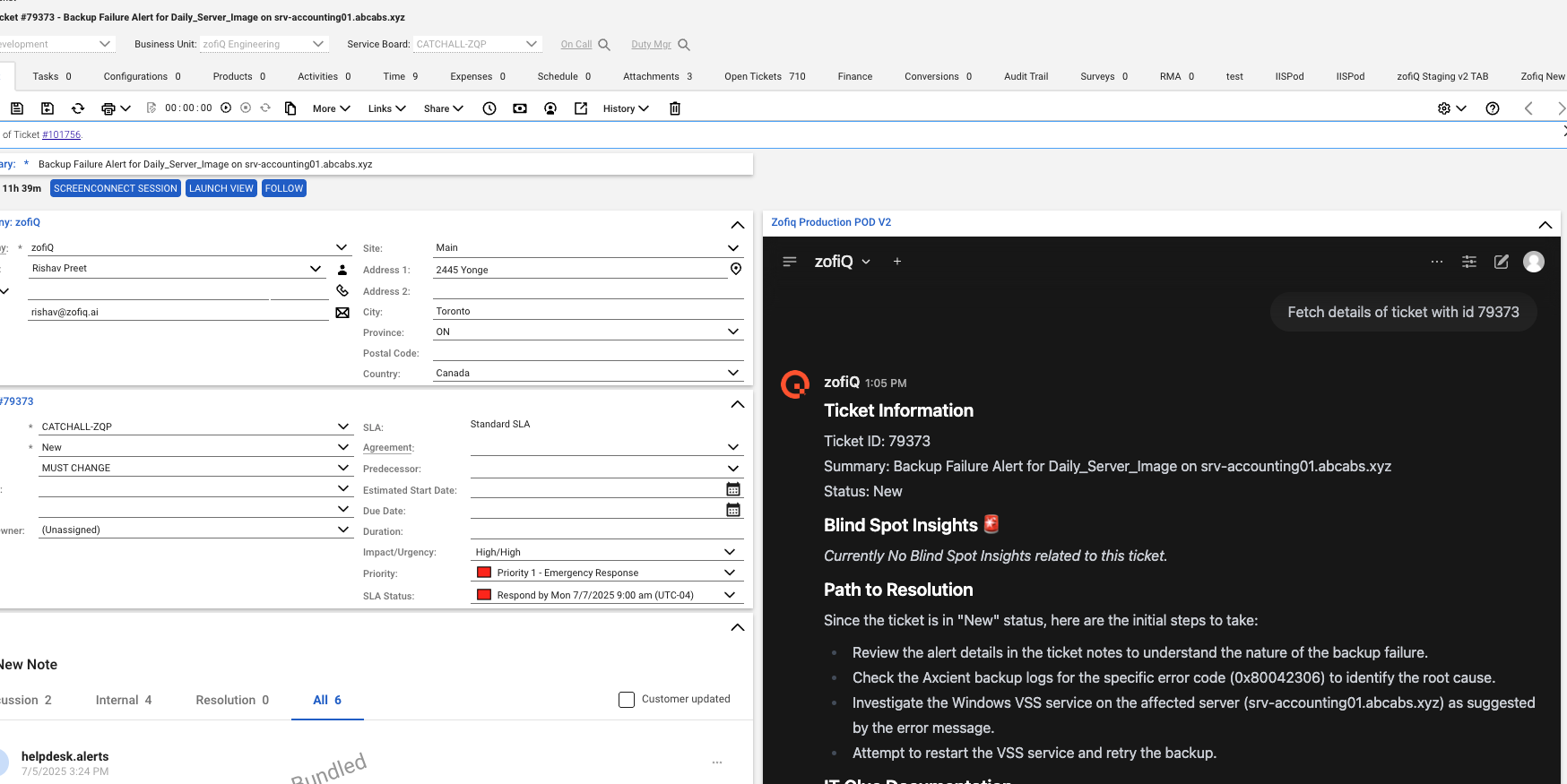Screen dimensions: 1567x784
Task: Click the contact person icon beside Rishav Preet
Action: coord(342,270)
